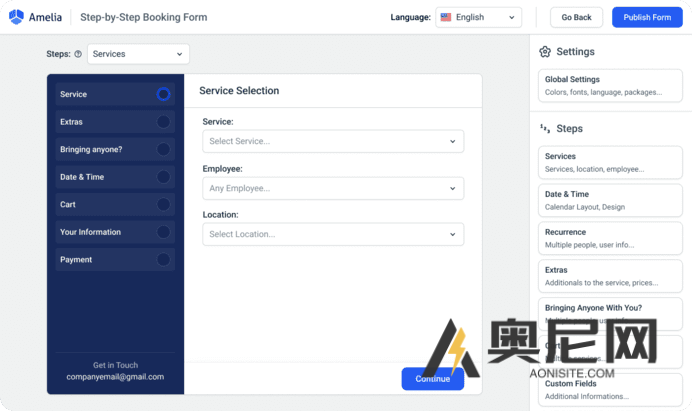Image resolution: width=692 pixels, height=411 pixels.
Task: Expand the Select Service dropdown
Action: pyautogui.click(x=333, y=141)
